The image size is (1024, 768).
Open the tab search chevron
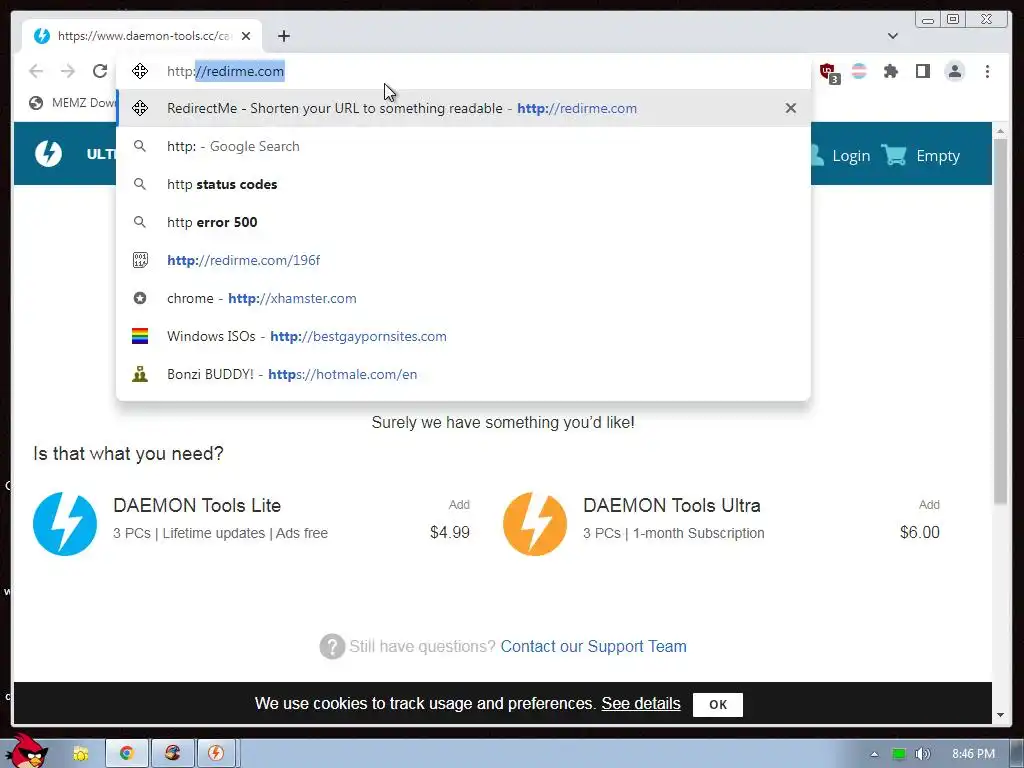pos(893,36)
